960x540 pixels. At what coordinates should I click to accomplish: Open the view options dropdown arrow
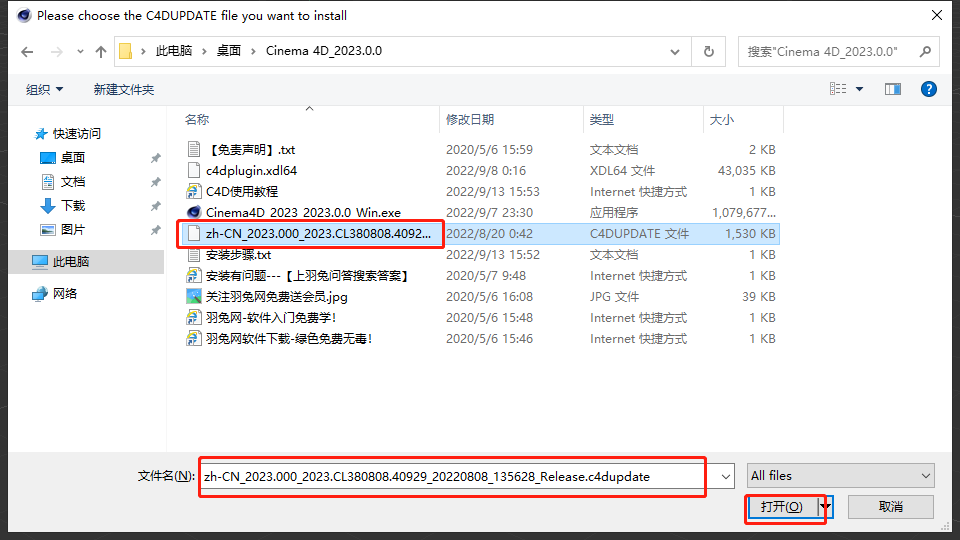(x=860, y=89)
